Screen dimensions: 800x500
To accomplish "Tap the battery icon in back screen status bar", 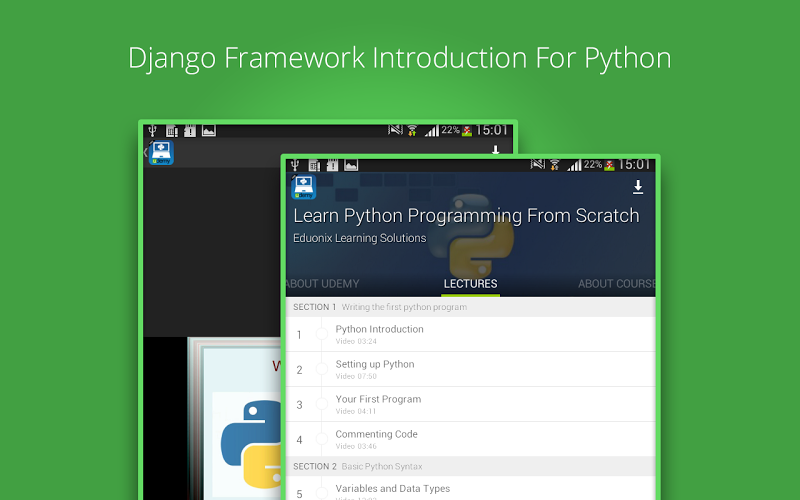I will pyautogui.click(x=467, y=131).
